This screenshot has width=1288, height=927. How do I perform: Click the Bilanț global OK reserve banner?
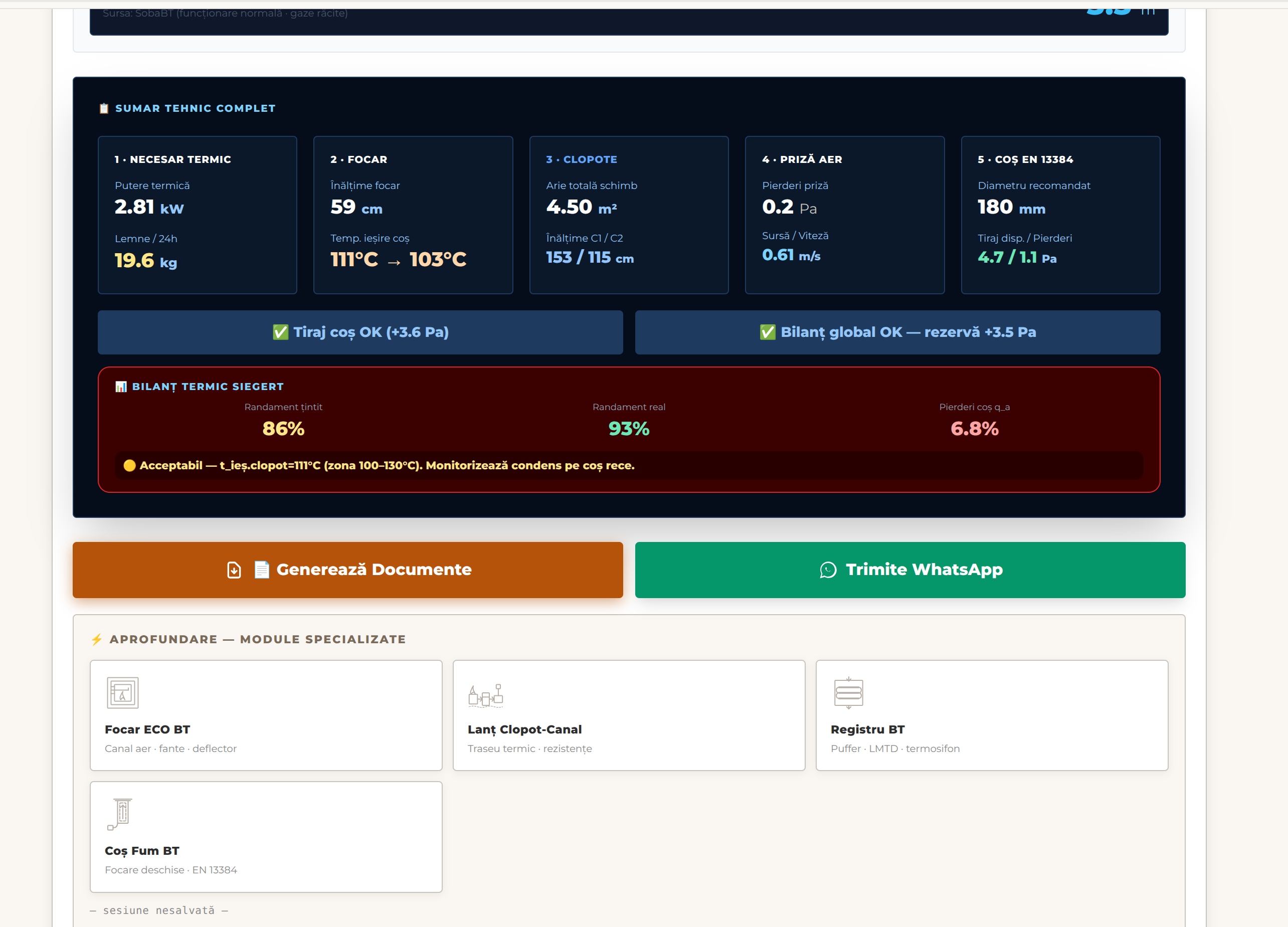pos(897,332)
